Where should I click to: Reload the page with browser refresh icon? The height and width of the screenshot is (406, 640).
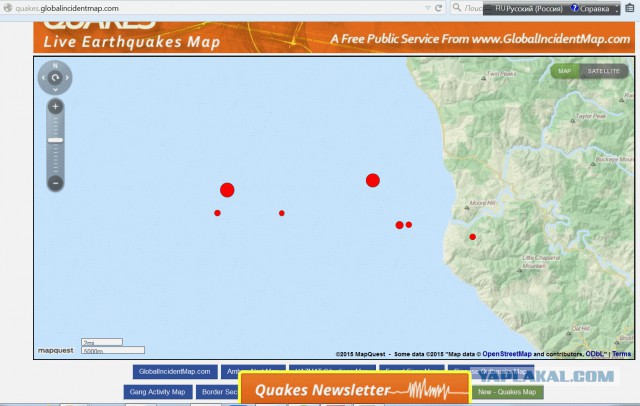(x=439, y=8)
